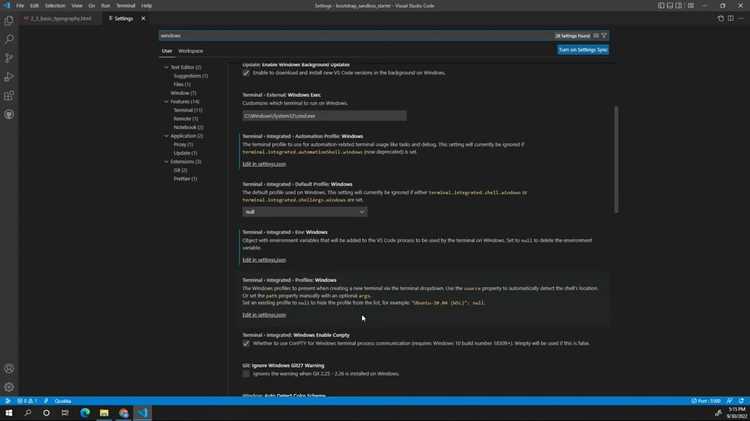Open the GitHub icon in activity bar
Screen dimensions: 750x421
(x=9, y=115)
